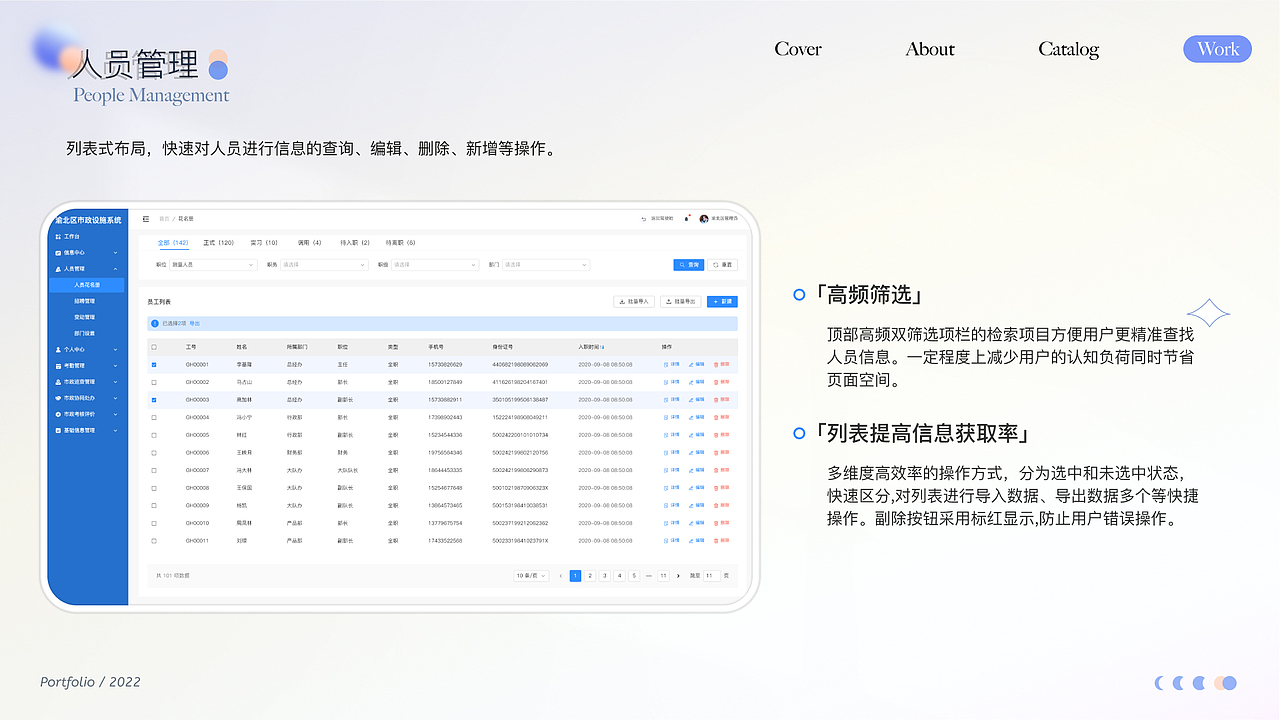Switch to the 待入职 (2) tab
Image resolution: width=1280 pixels, height=720 pixels.
(x=355, y=243)
